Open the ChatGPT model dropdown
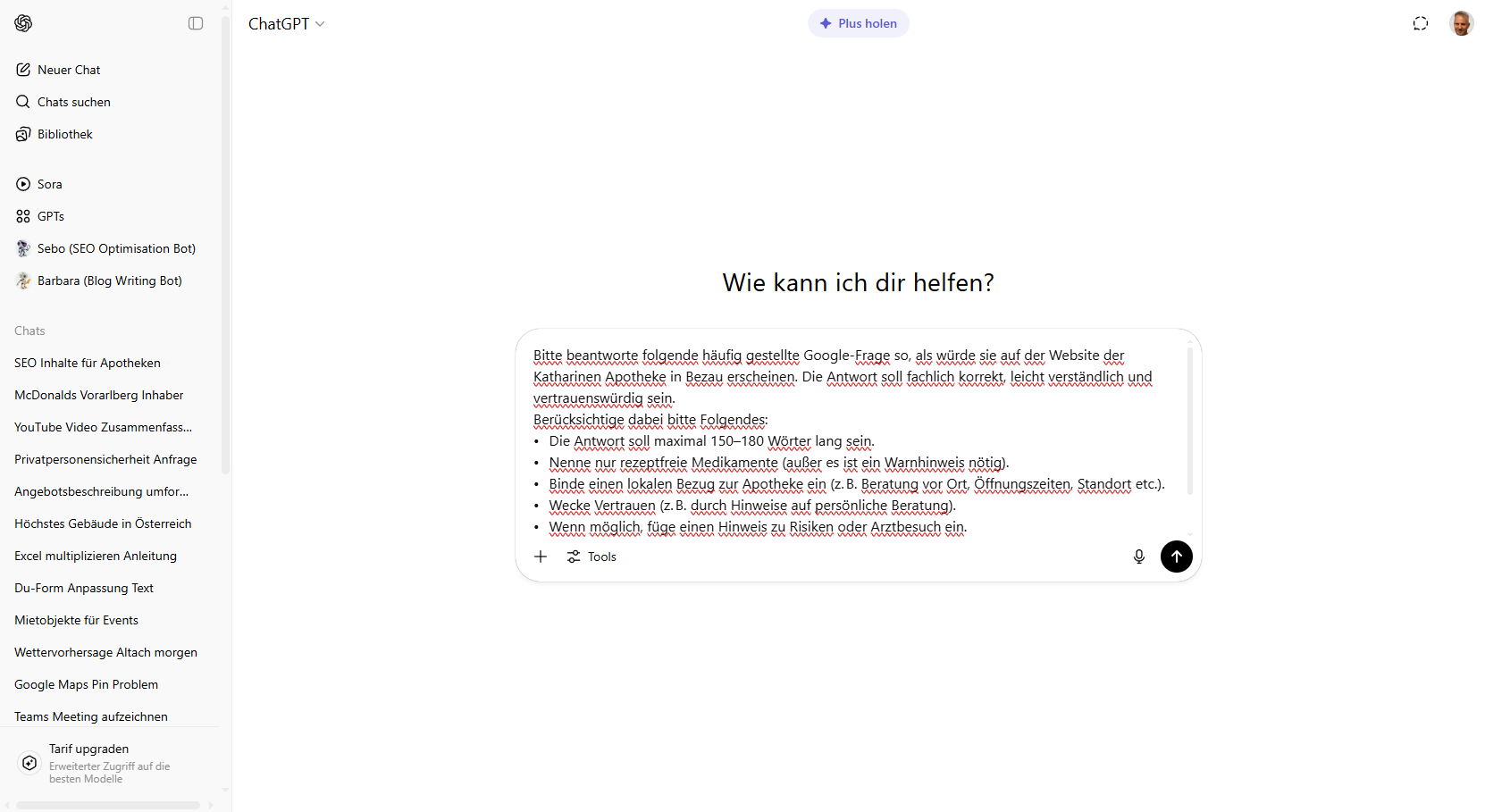Screen dimensions: 1485x812 (x=286, y=24)
